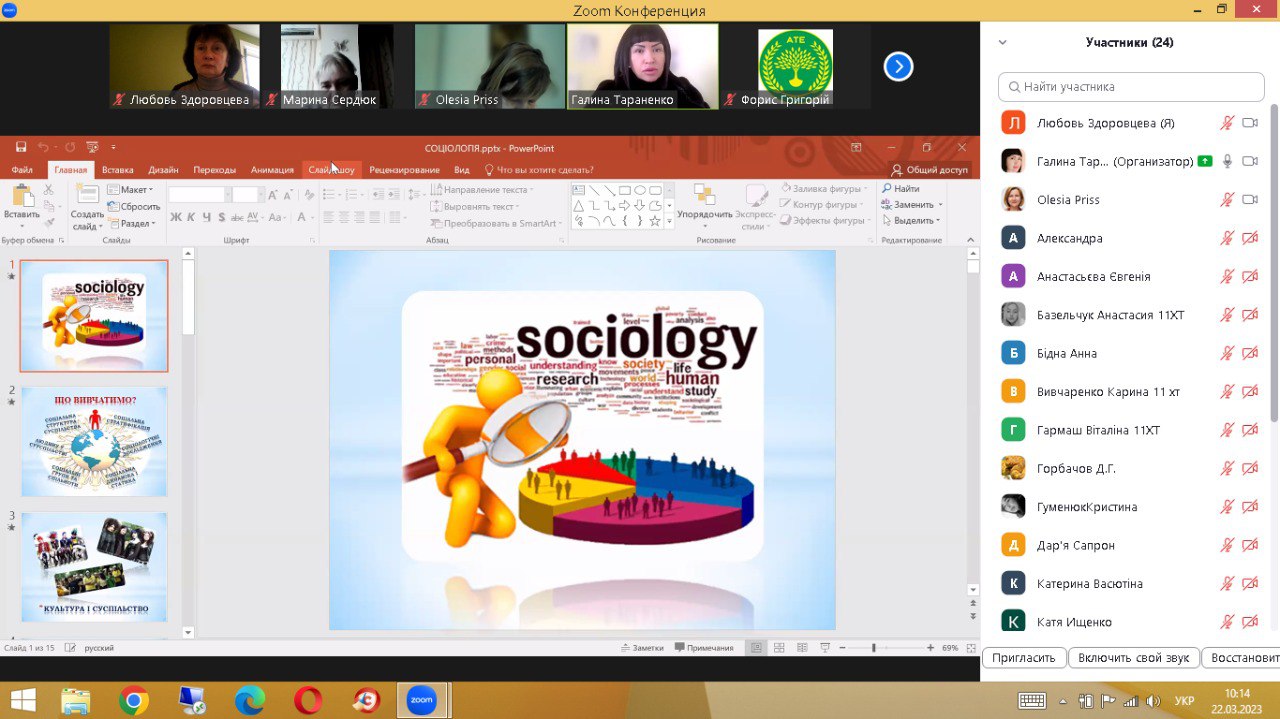This screenshot has width=1280, height=719.
Task: Click the next video participants arrow
Action: [898, 67]
